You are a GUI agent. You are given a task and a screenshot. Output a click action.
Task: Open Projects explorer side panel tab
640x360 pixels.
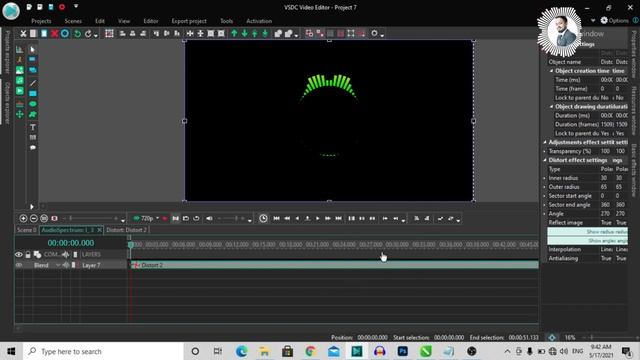click(7, 52)
